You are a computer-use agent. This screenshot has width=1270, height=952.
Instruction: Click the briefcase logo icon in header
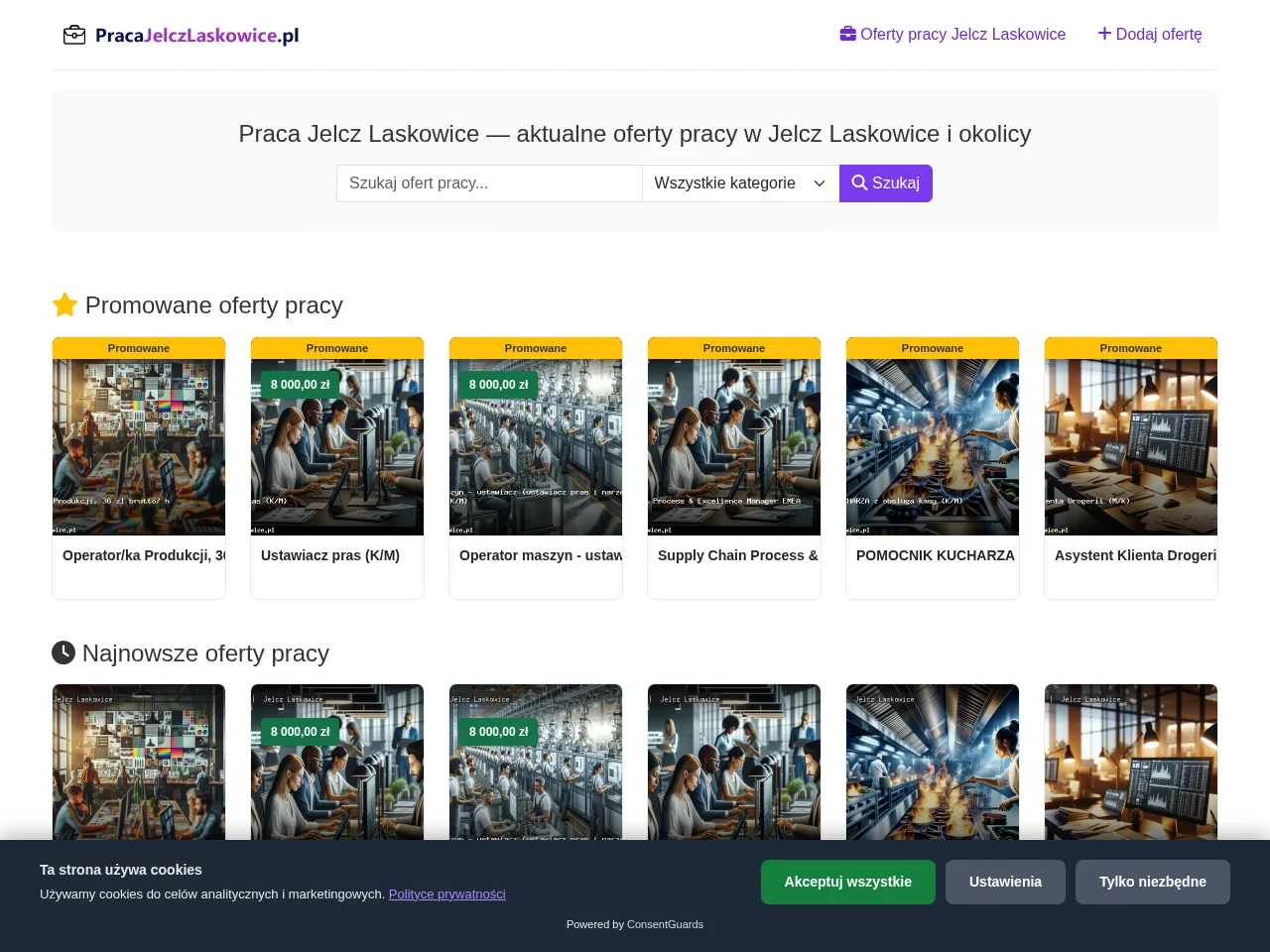(74, 35)
